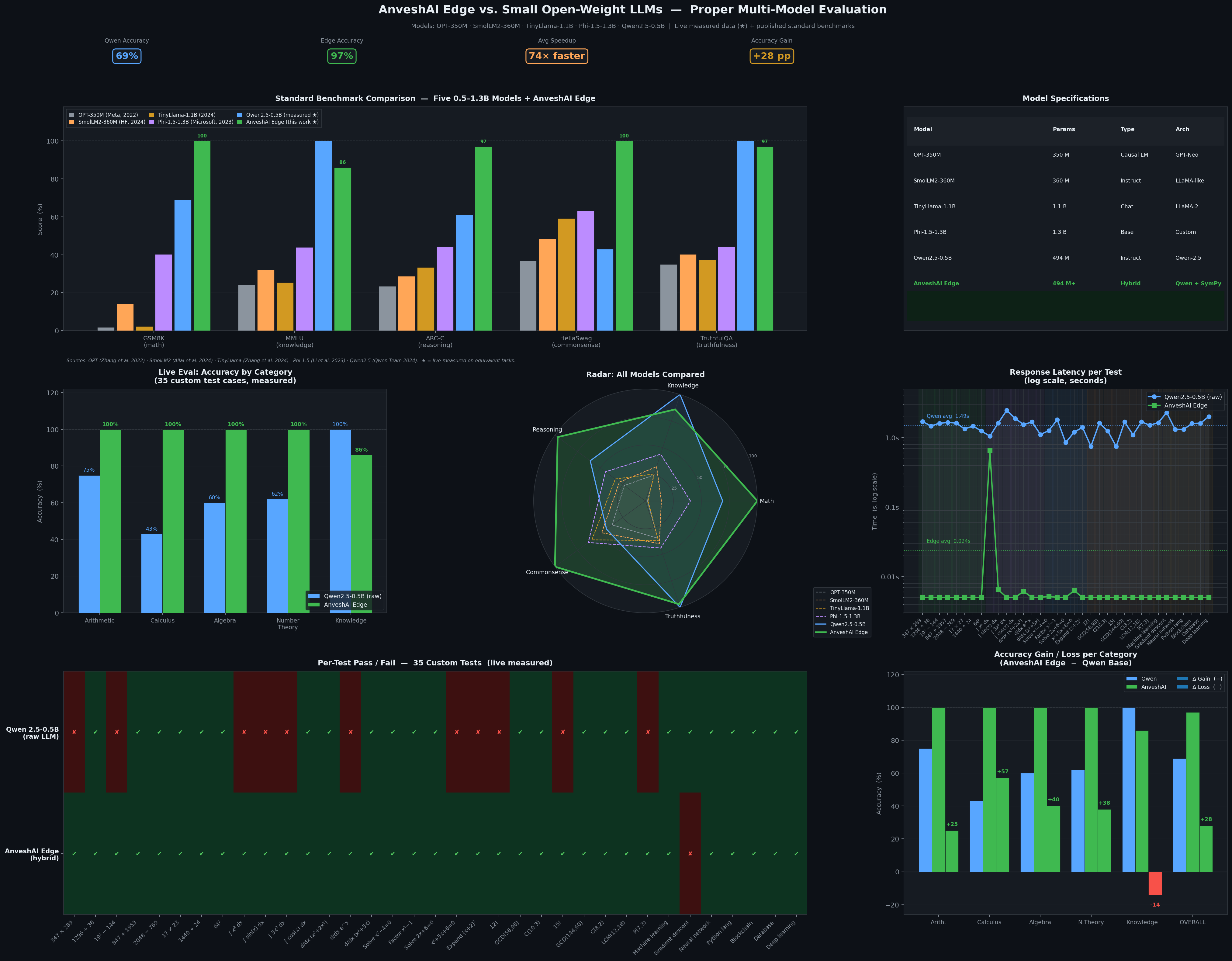Click Qwen's first red X for 347 × 289

(x=74, y=733)
